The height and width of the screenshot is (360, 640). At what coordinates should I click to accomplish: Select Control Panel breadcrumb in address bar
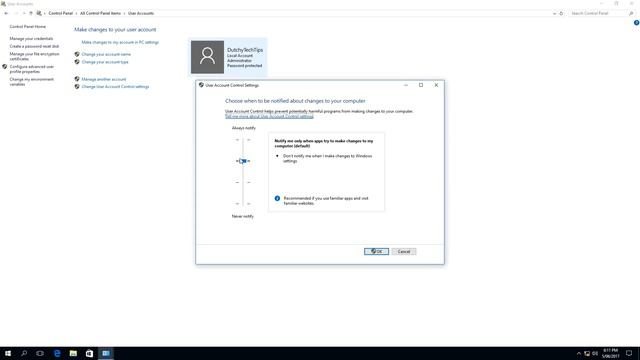[60, 13]
